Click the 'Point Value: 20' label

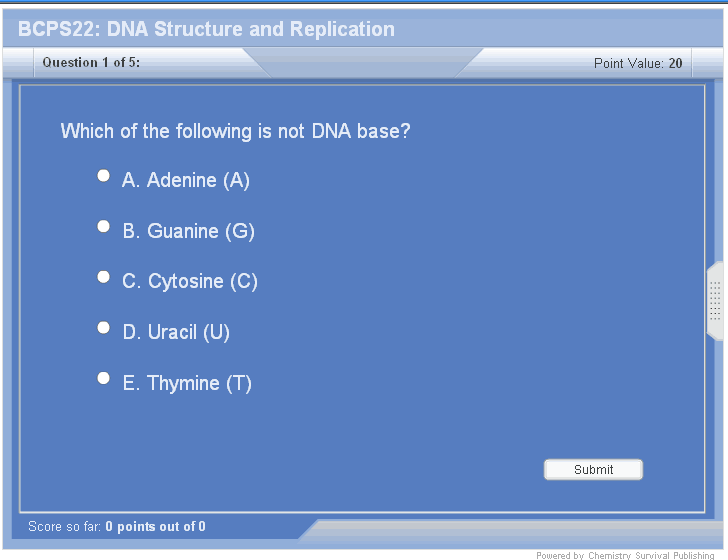pos(638,63)
